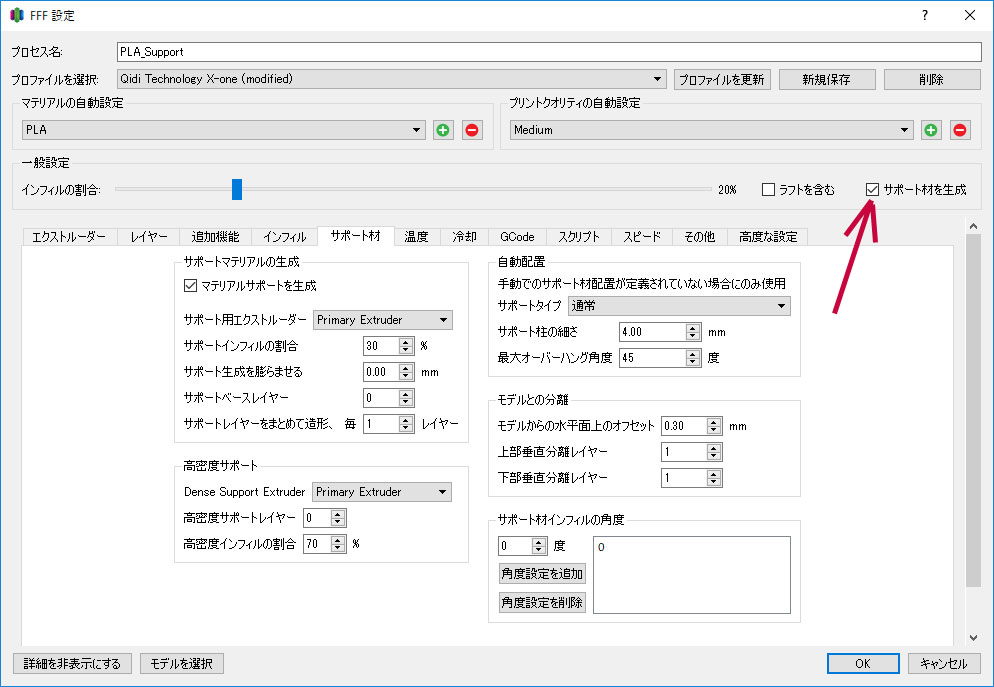Screen dimensions: 994x687
Task: Expand サポートタイプ dropdown
Action: pos(678,306)
